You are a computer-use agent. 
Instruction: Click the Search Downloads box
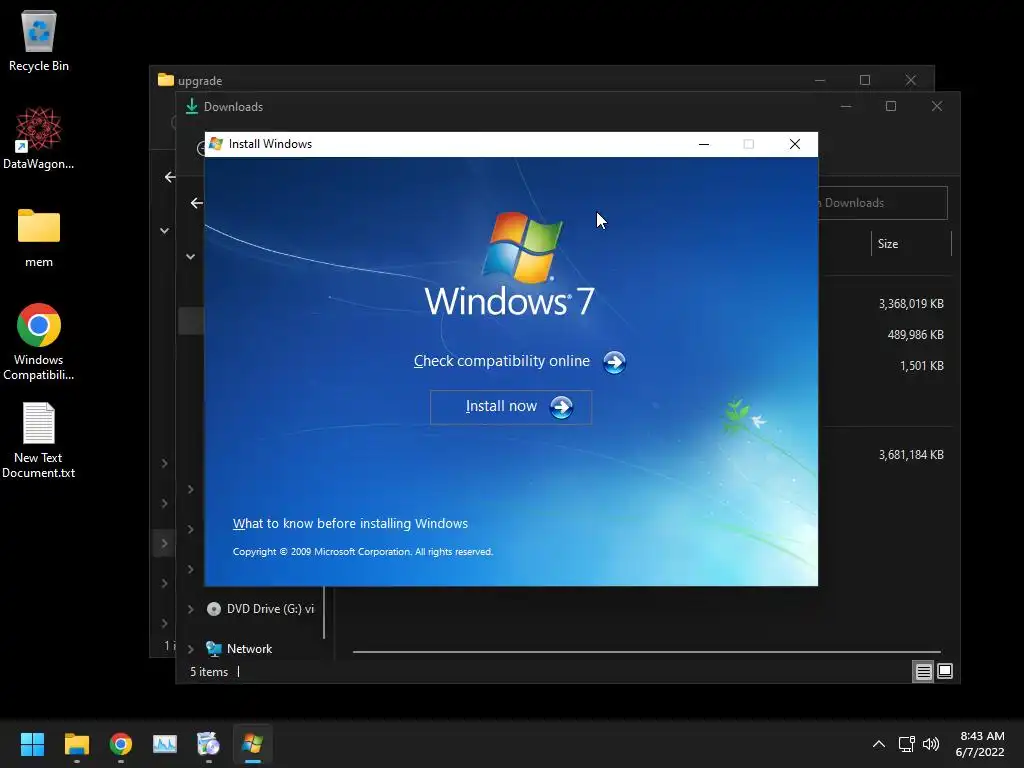coord(882,203)
